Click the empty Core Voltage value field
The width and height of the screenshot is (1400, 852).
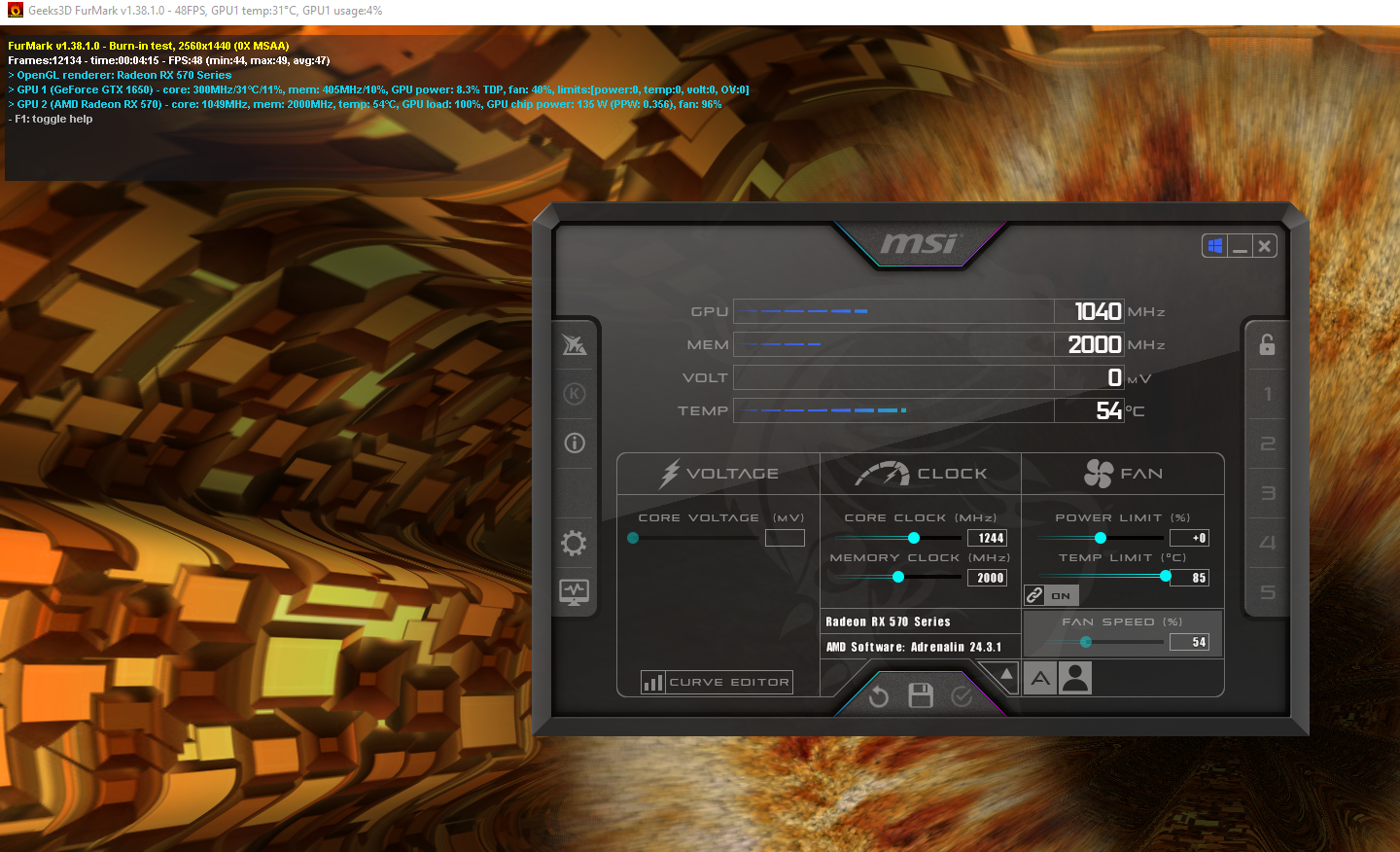(x=785, y=538)
